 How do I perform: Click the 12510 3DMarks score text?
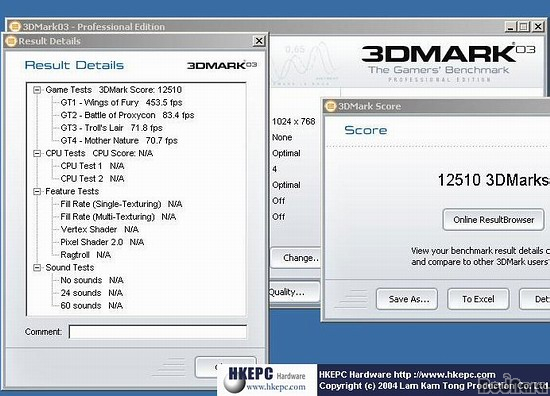tap(494, 180)
